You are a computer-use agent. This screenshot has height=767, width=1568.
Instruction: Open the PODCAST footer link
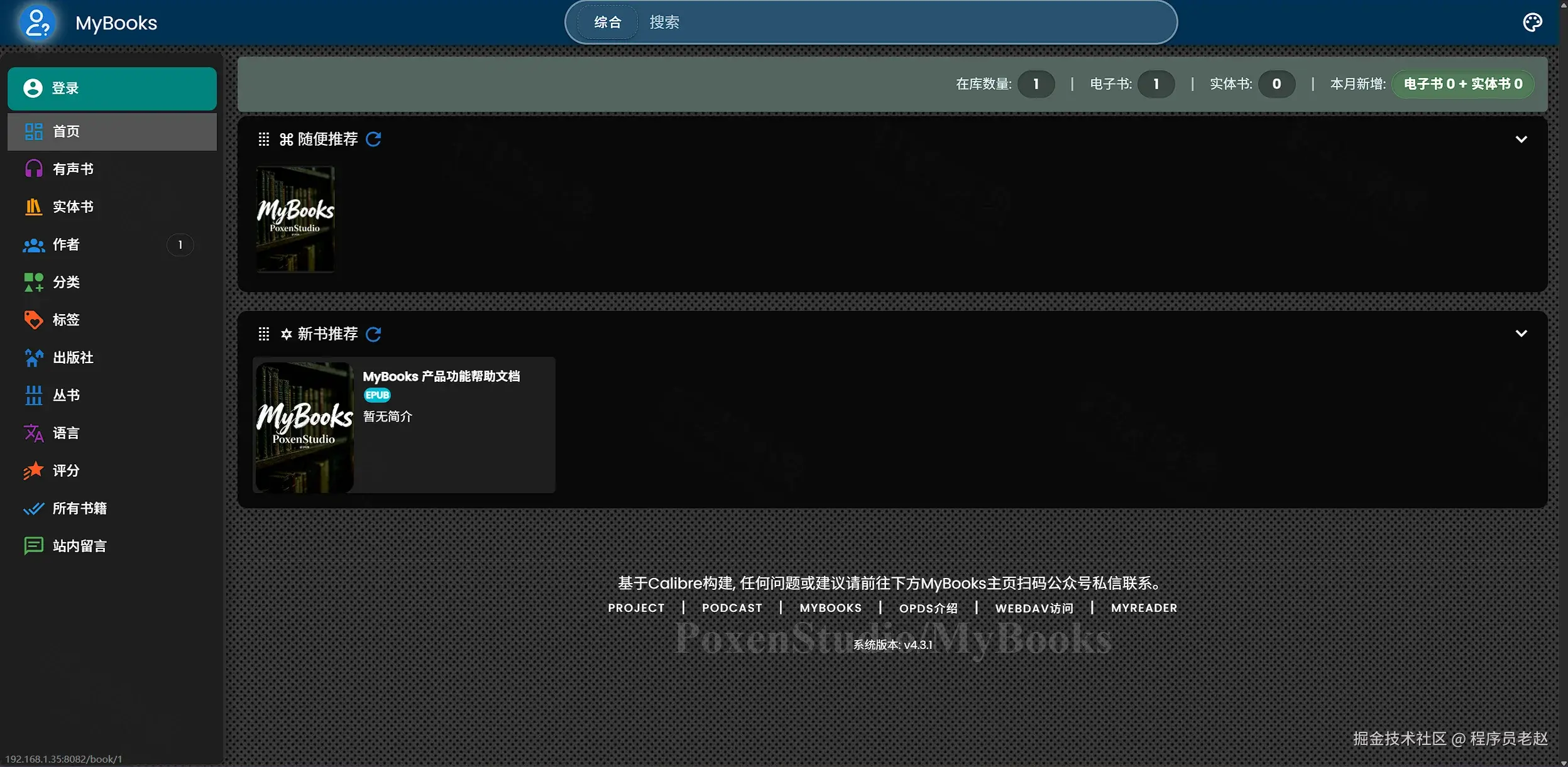pyautogui.click(x=732, y=608)
